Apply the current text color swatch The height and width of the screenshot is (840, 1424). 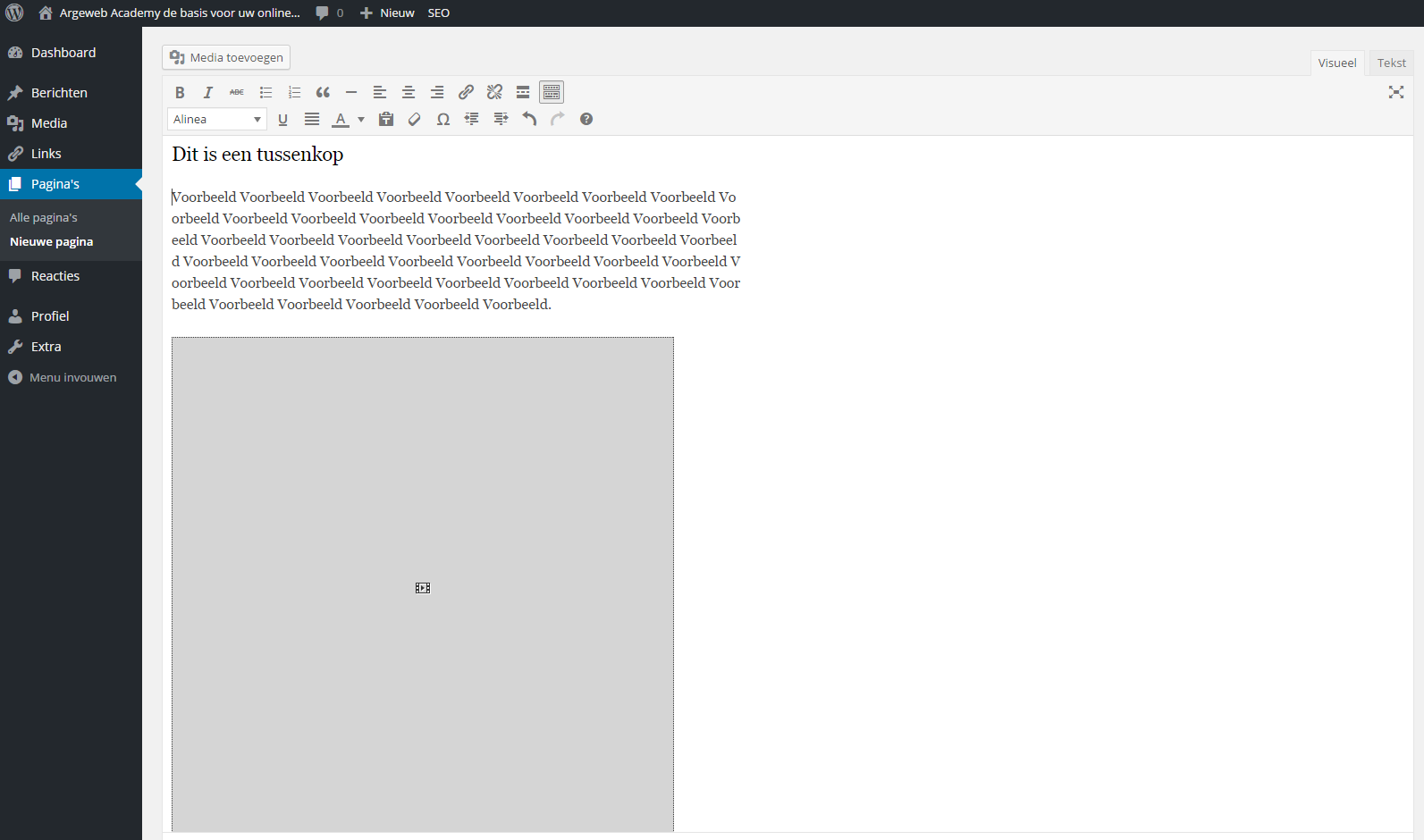coord(341,119)
